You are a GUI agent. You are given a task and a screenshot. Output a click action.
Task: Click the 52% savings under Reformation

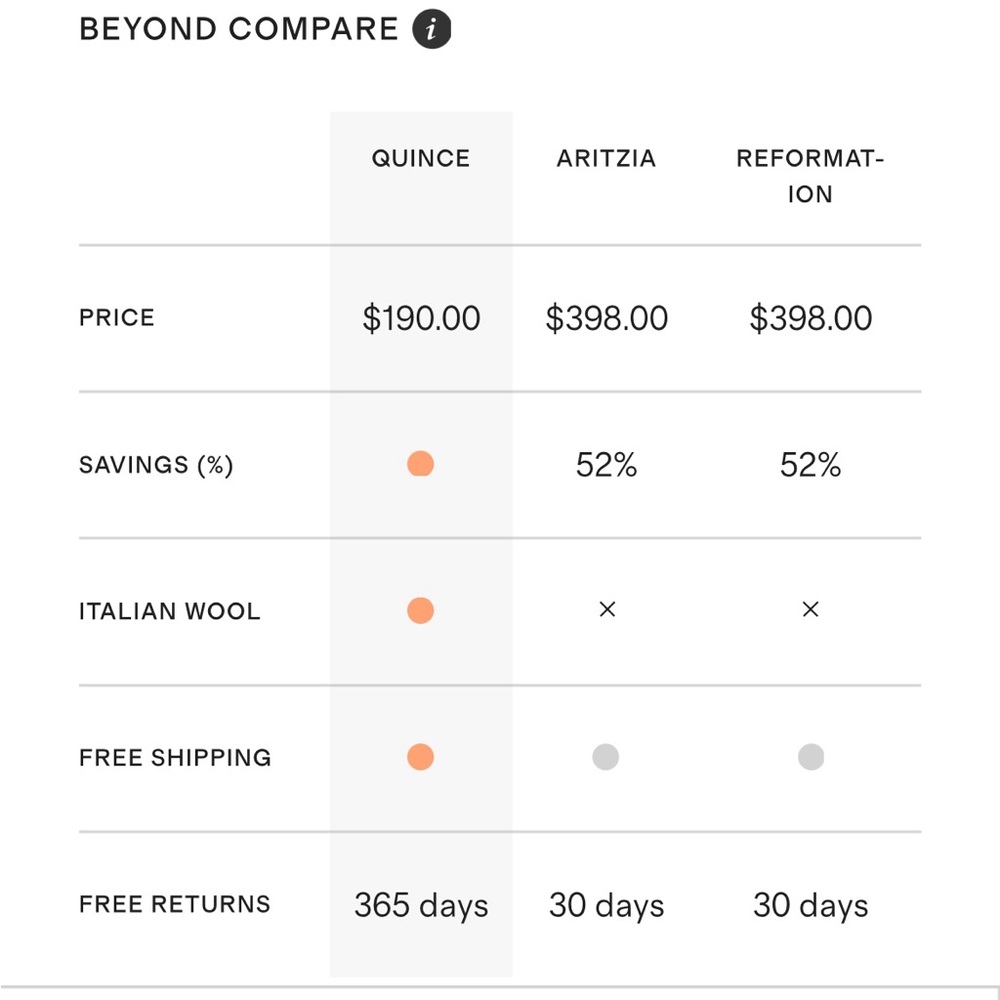[x=811, y=464]
